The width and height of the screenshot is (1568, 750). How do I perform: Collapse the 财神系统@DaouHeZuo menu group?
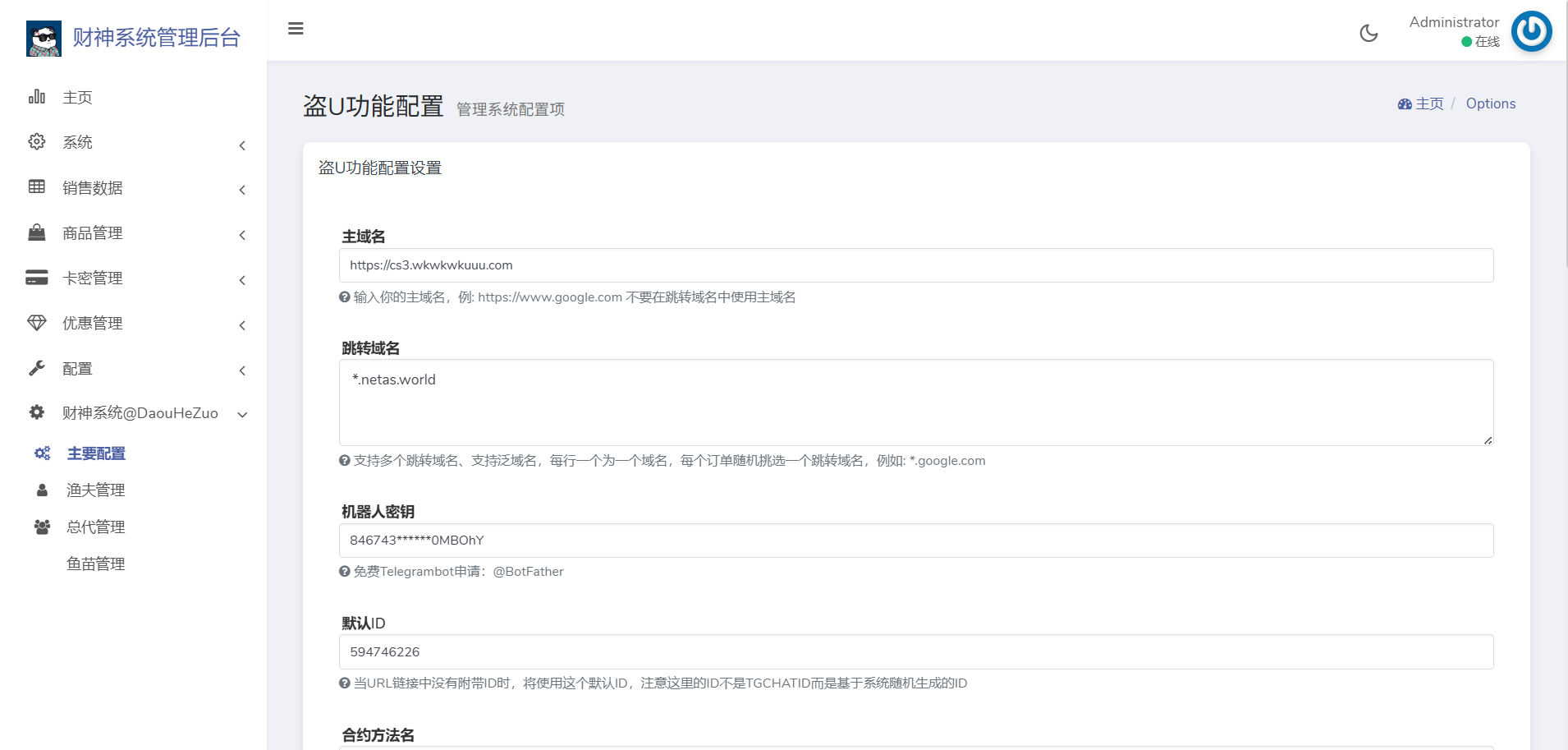[x=242, y=415]
